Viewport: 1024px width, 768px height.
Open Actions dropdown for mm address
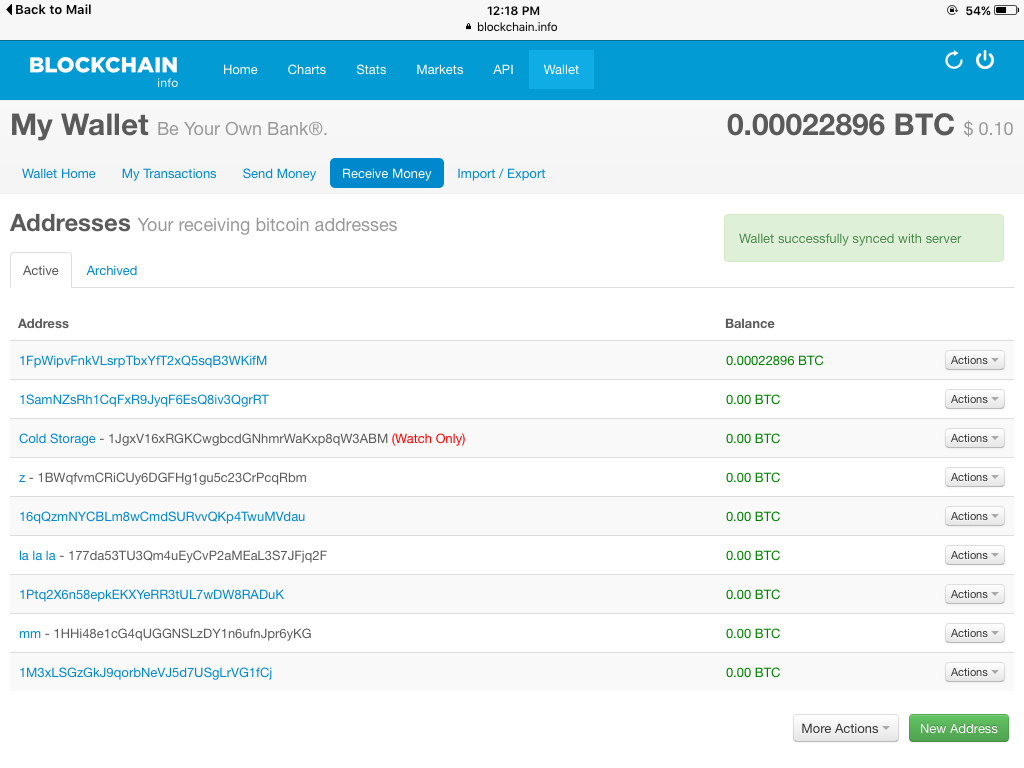coord(974,633)
